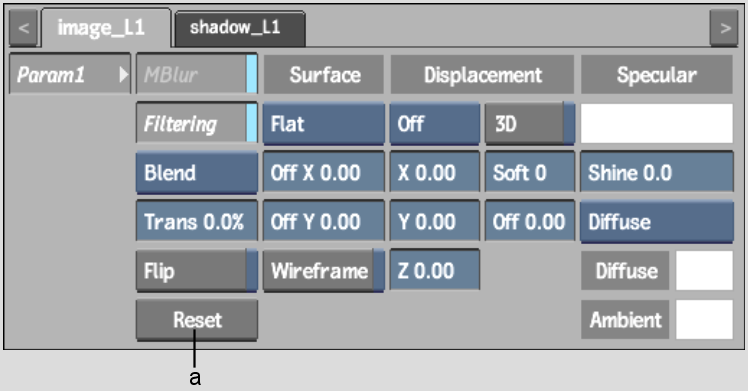Click the Ambient color swatch
The image size is (748, 391).
(x=704, y=319)
